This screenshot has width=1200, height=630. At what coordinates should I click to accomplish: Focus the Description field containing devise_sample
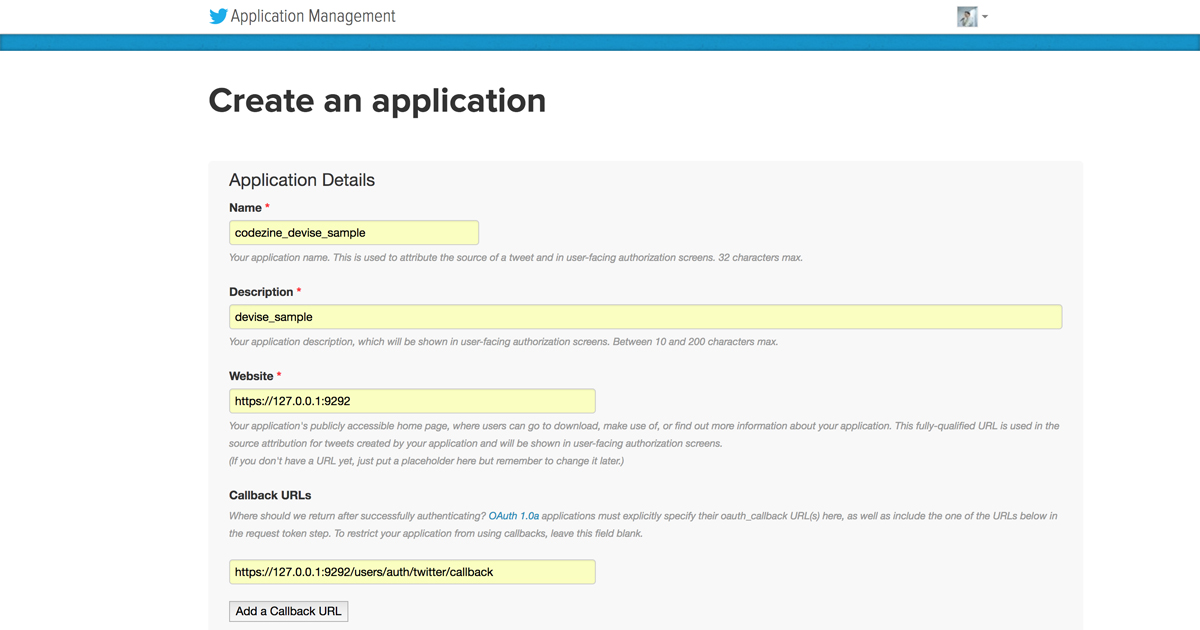coord(645,316)
